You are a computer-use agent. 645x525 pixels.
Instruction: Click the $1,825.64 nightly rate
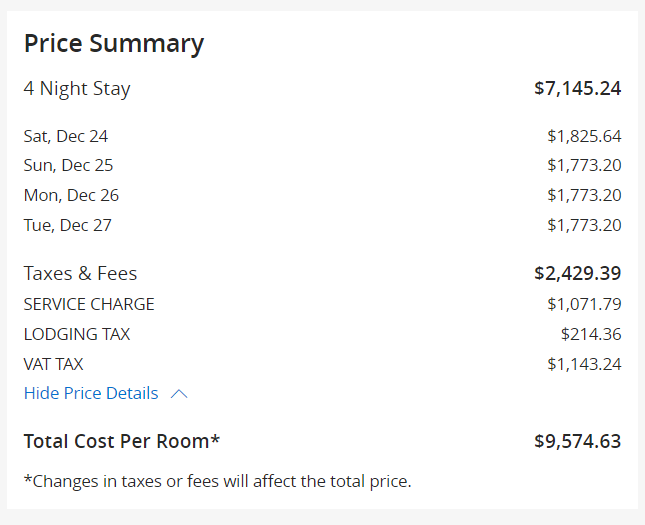point(584,135)
